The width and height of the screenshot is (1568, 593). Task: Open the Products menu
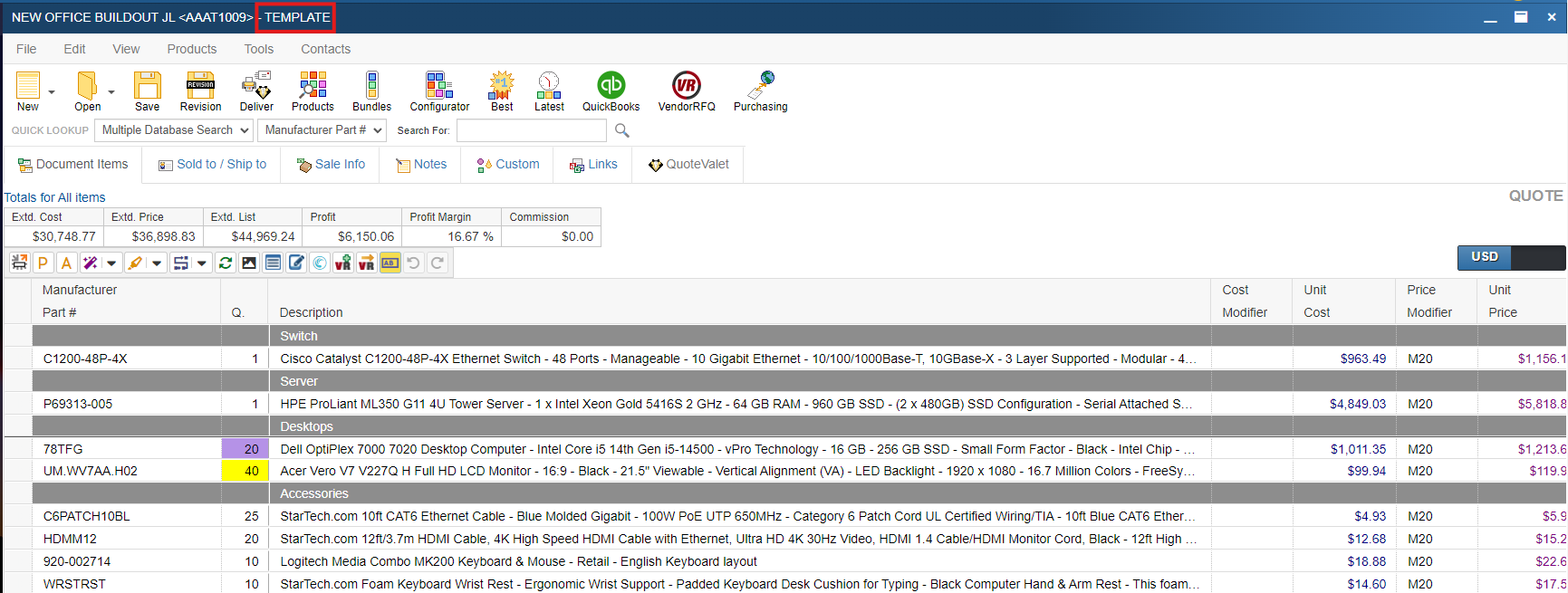tap(191, 49)
